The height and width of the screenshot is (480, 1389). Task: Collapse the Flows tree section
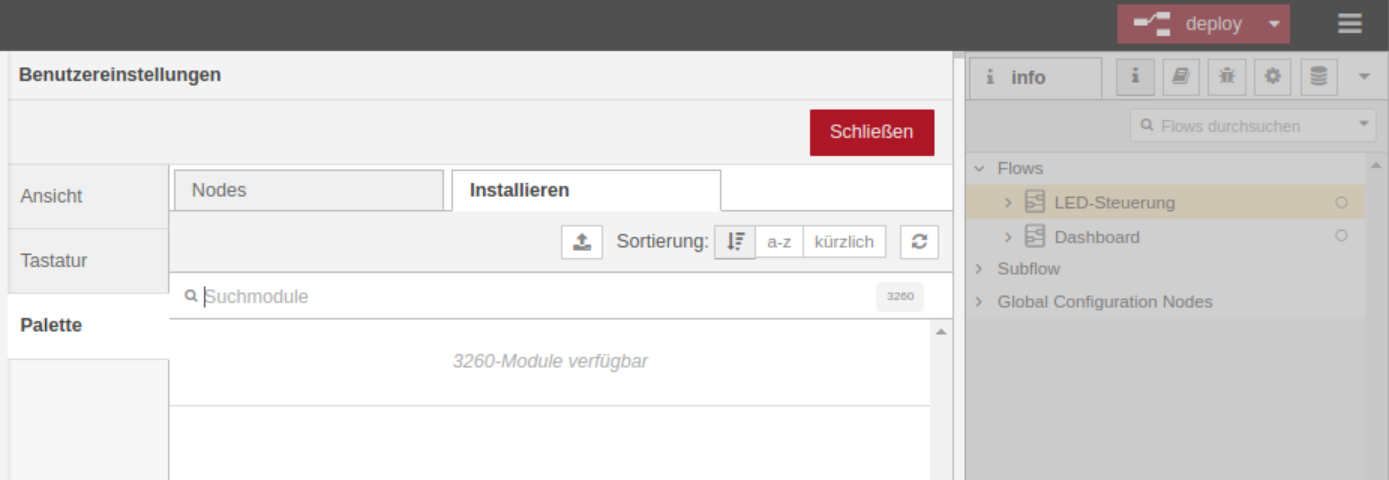tap(979, 169)
